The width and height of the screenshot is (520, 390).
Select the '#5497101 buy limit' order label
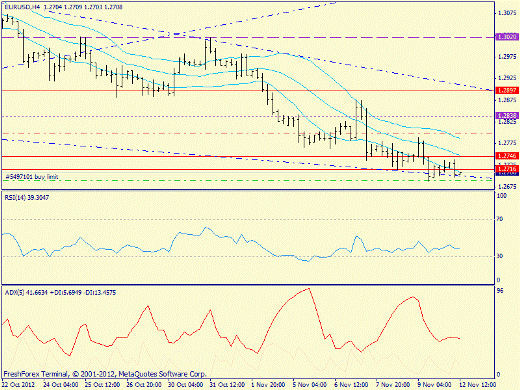coord(32,176)
